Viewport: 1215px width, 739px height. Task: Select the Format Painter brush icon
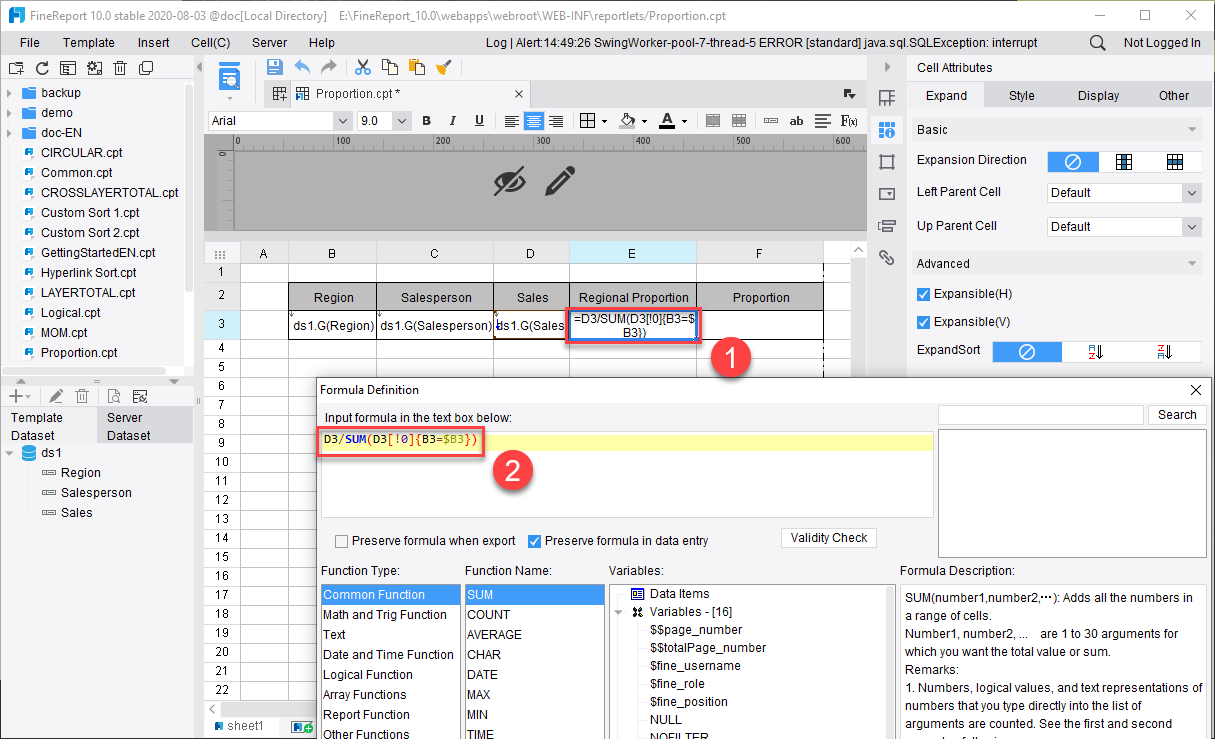[x=444, y=67]
